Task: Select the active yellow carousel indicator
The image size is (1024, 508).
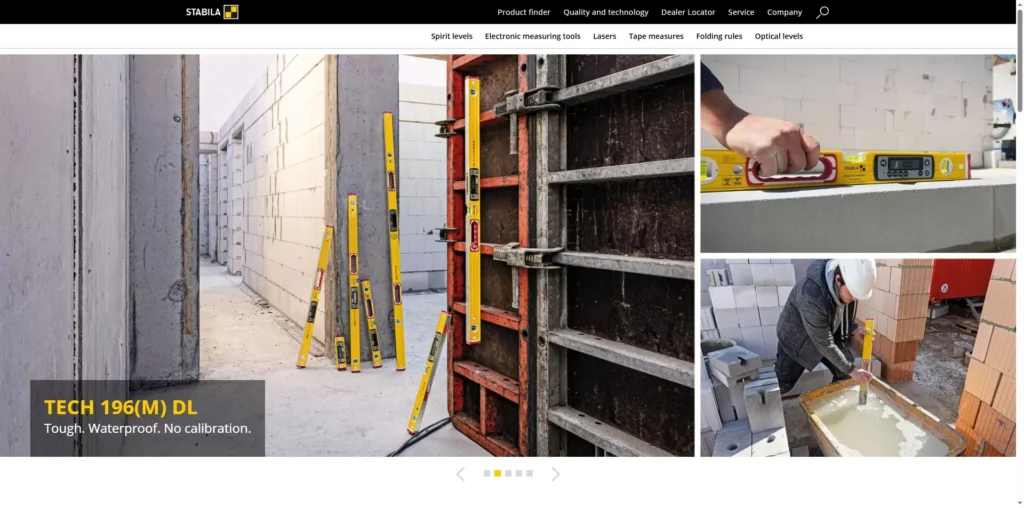Action: [498, 473]
